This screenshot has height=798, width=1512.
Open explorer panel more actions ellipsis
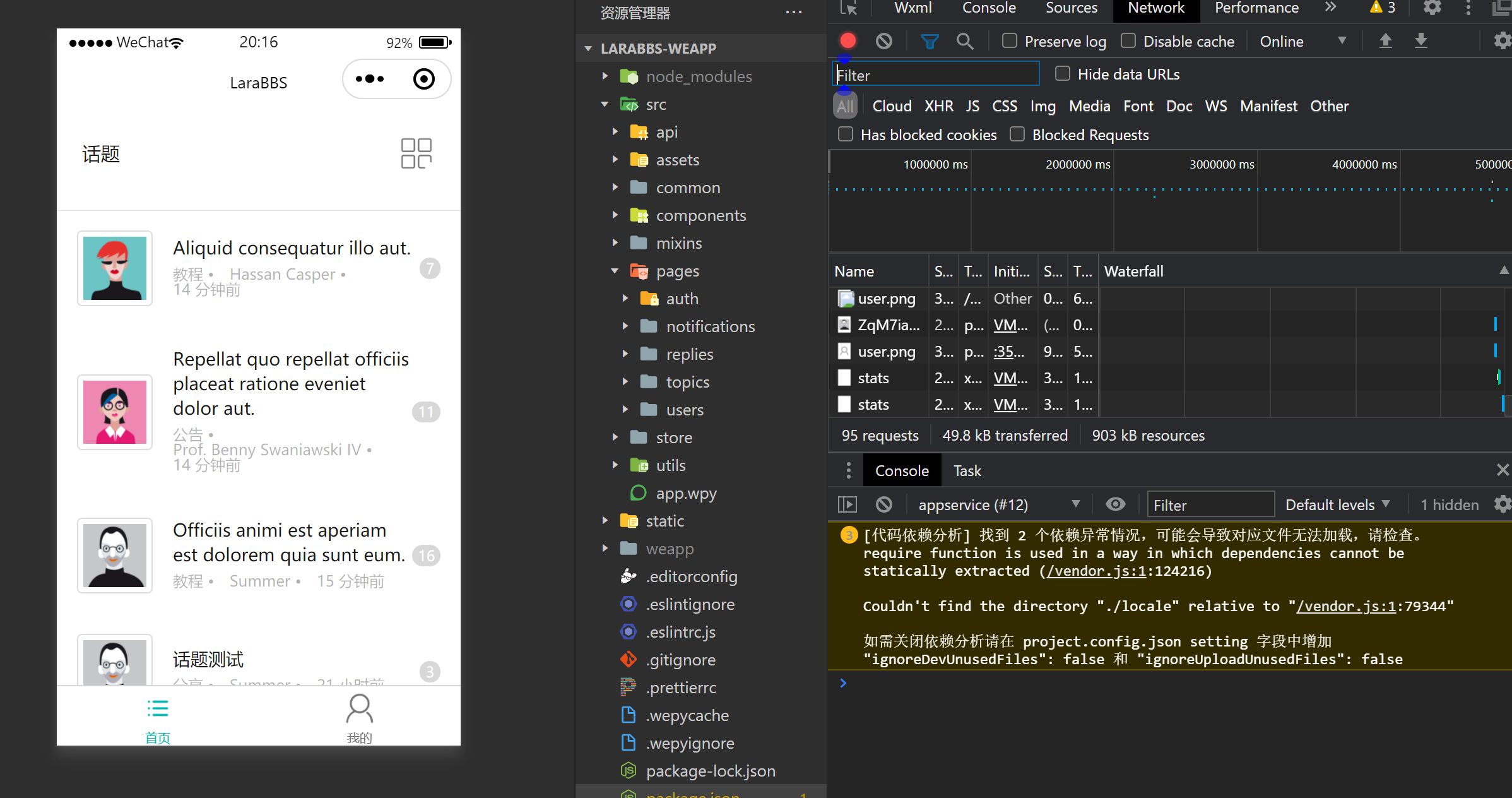[794, 13]
